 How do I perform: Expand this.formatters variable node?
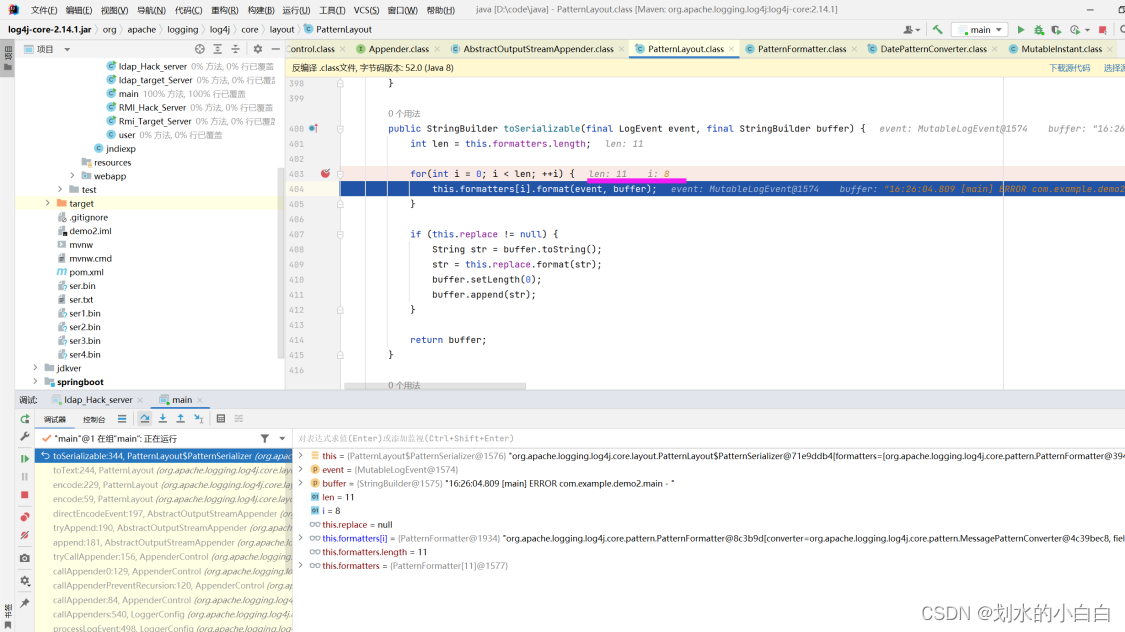301,565
